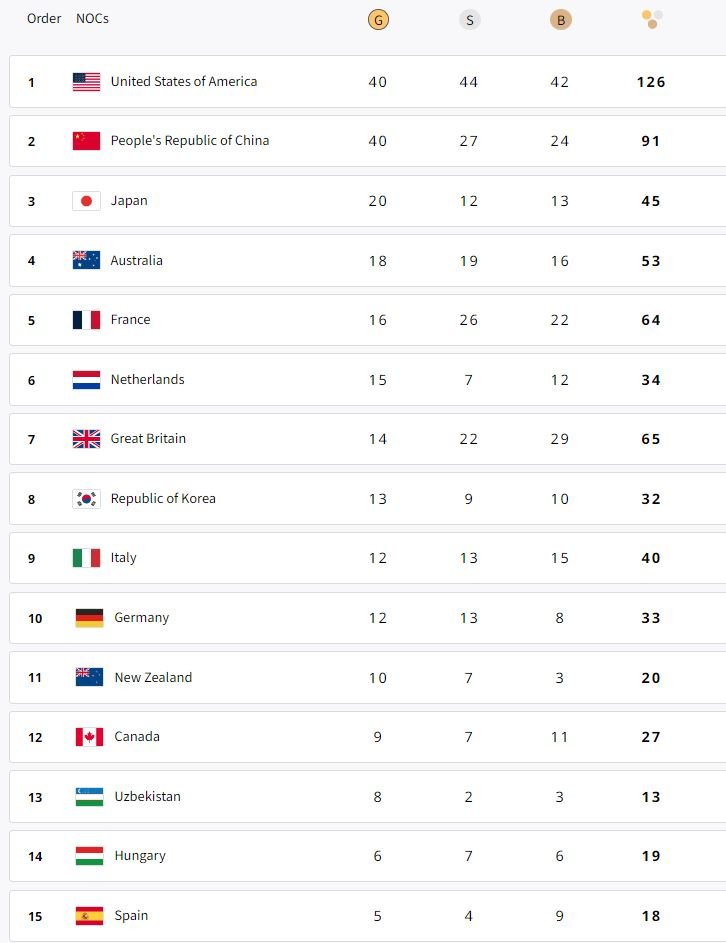Click the gold medal G header icon
726x943 pixels.
[x=378, y=20]
